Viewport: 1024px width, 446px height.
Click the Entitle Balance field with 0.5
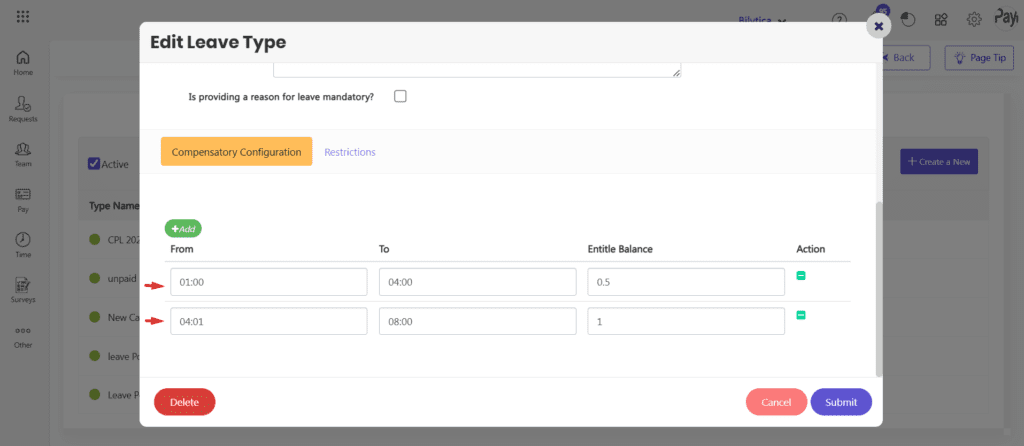pos(686,282)
